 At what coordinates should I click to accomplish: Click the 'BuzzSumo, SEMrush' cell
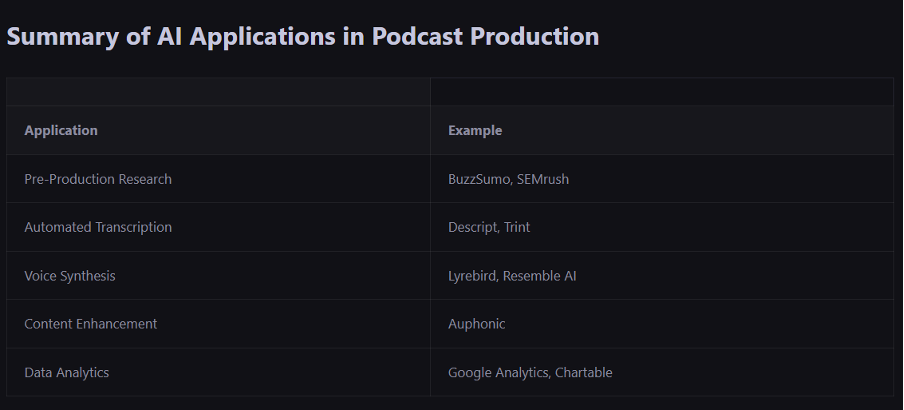(662, 179)
